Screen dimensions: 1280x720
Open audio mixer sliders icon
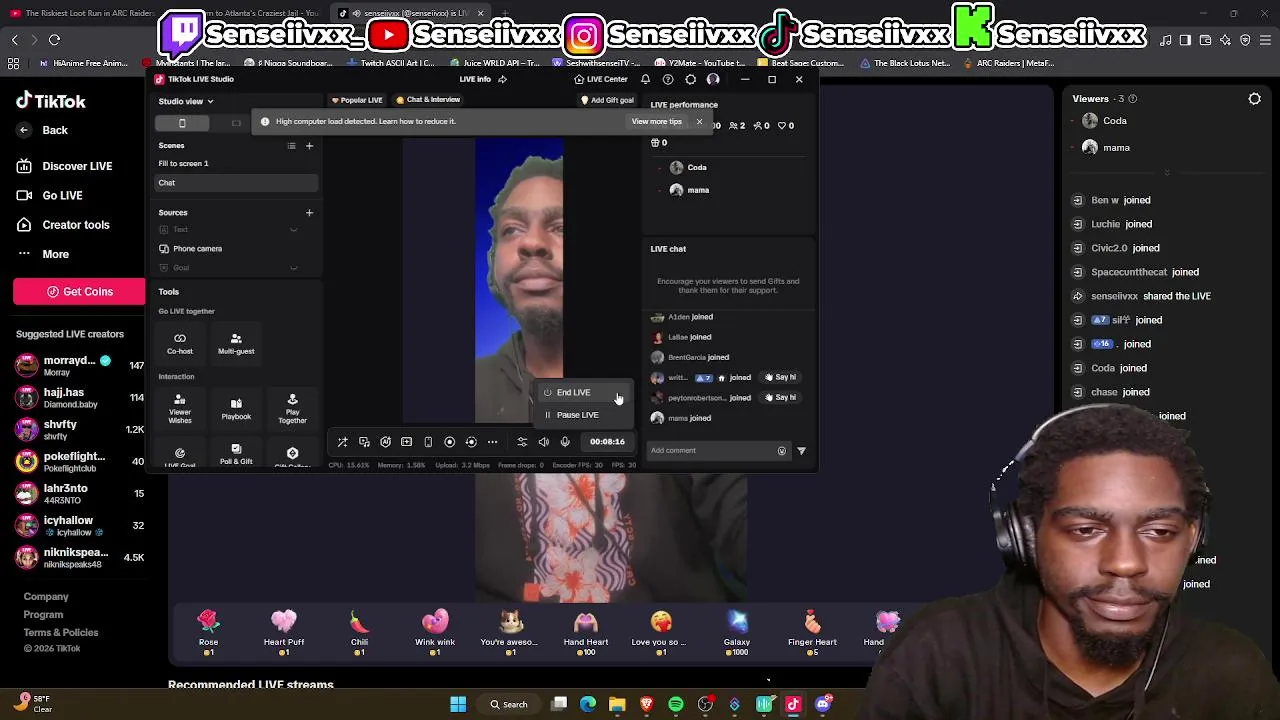coord(522,442)
